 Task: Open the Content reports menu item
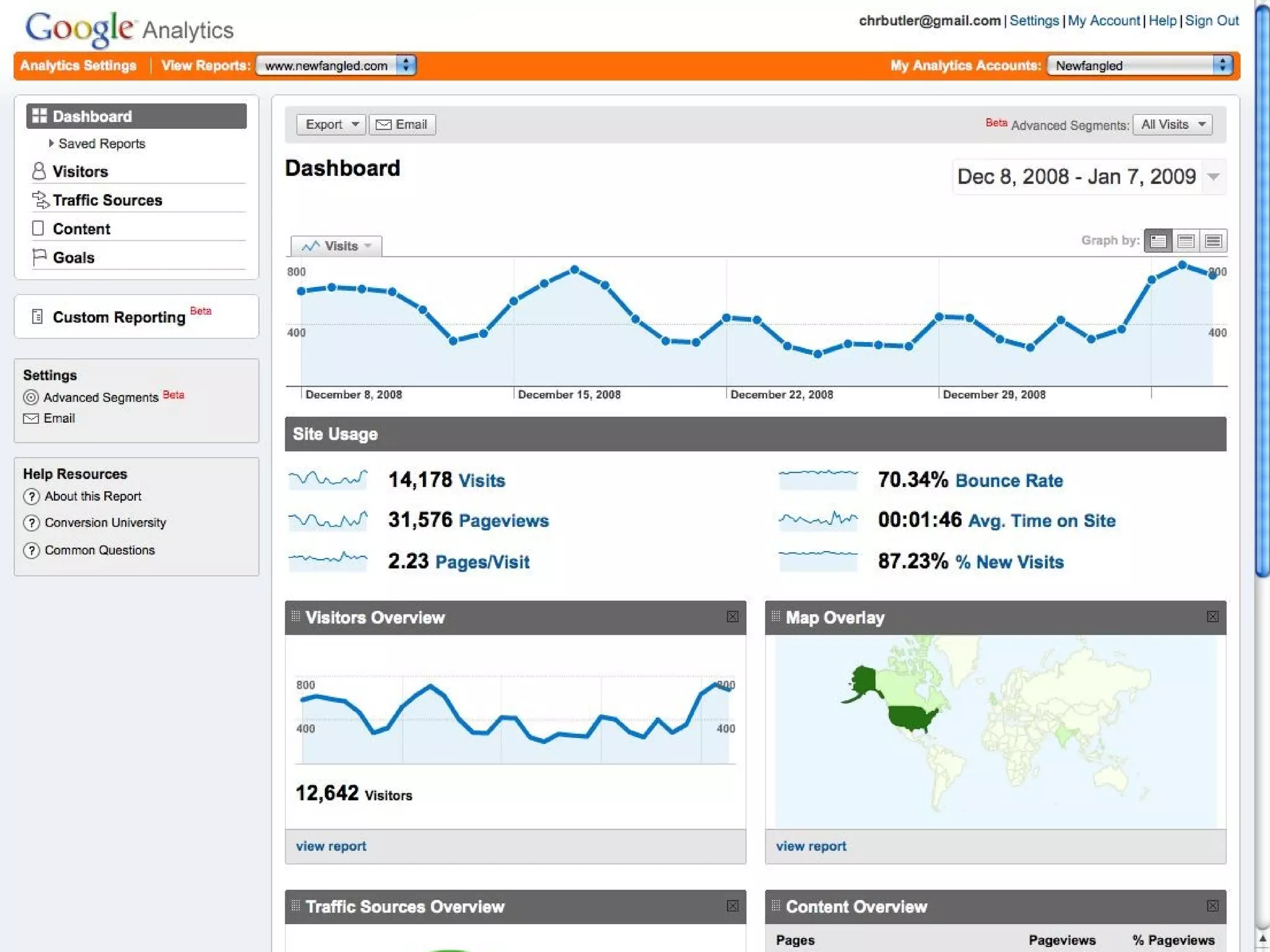(x=81, y=229)
